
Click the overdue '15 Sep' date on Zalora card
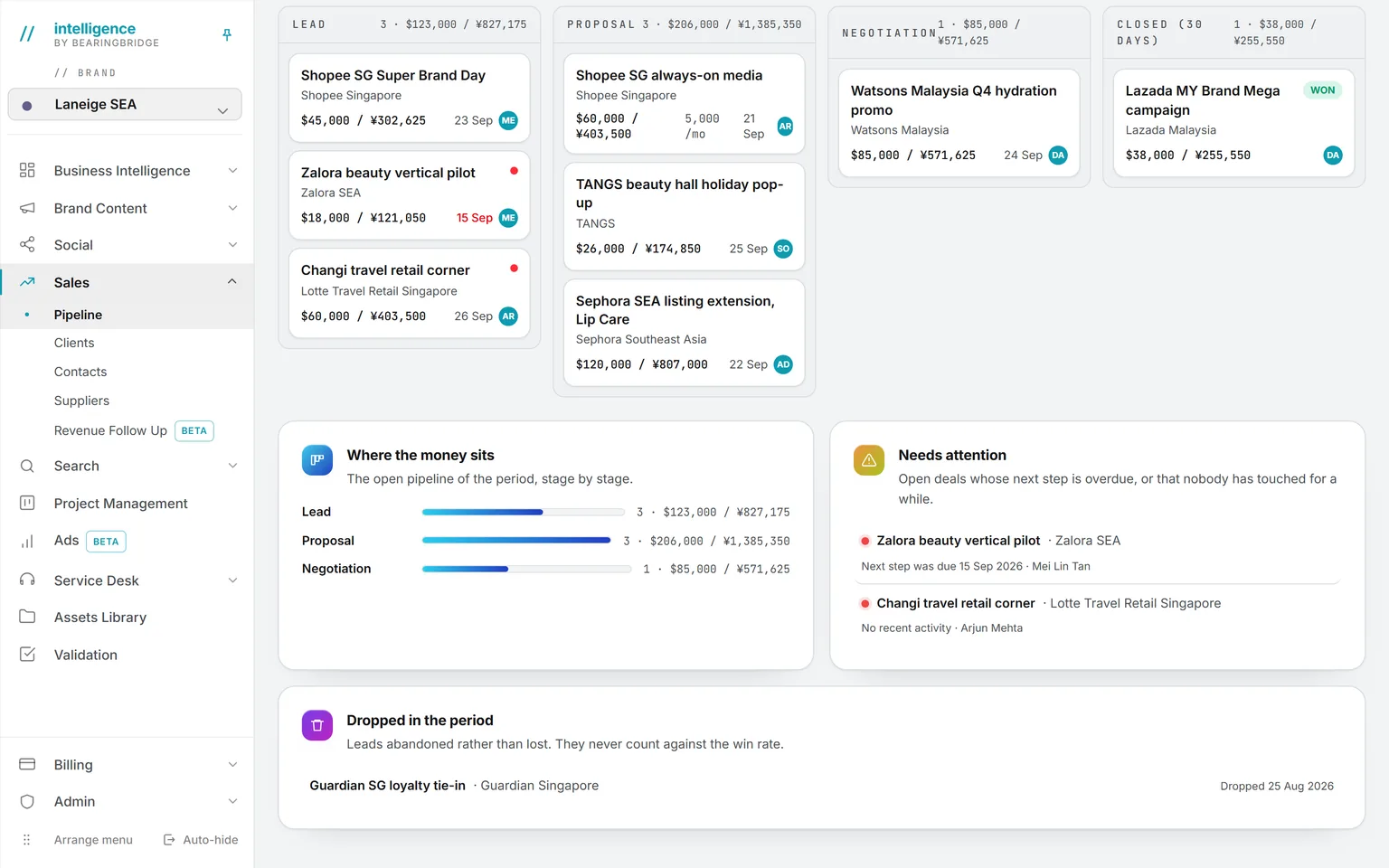tap(475, 218)
